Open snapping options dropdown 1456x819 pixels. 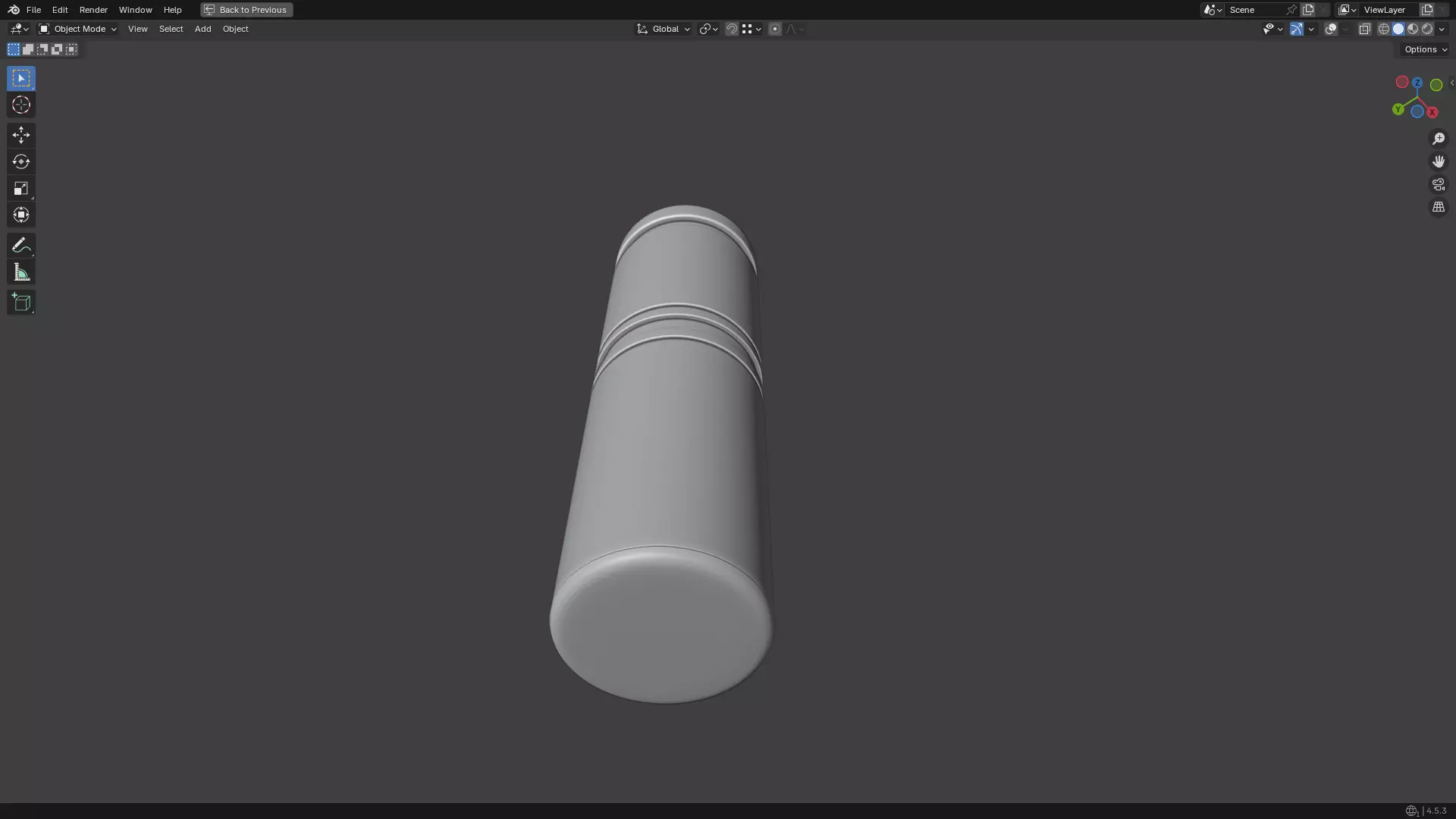tap(752, 29)
